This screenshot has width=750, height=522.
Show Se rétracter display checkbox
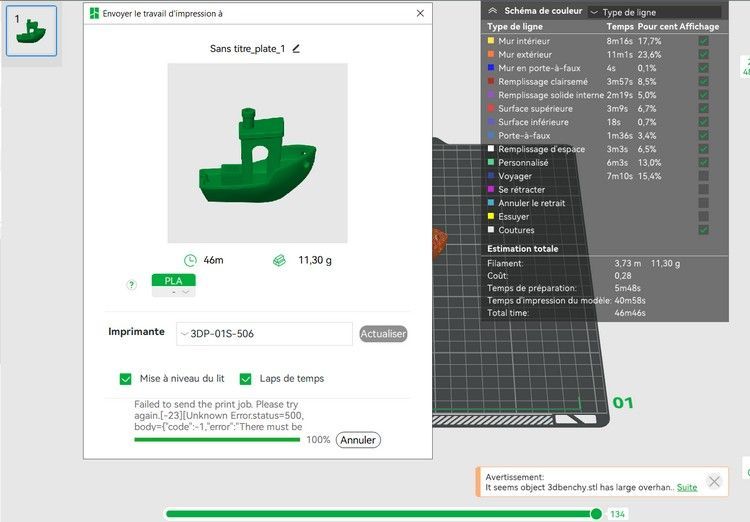(x=703, y=189)
